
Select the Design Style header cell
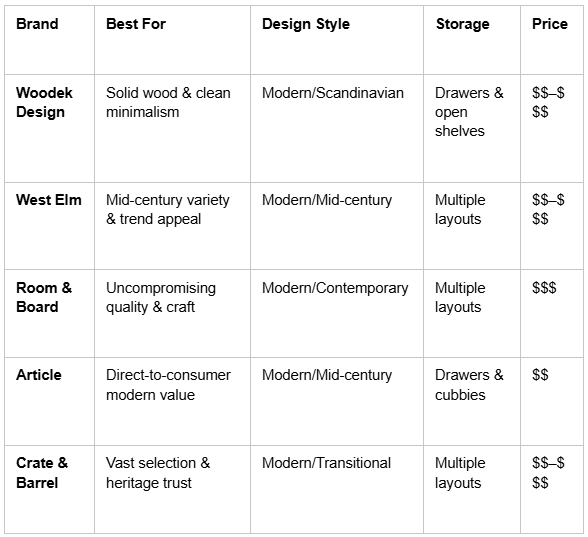(x=337, y=40)
